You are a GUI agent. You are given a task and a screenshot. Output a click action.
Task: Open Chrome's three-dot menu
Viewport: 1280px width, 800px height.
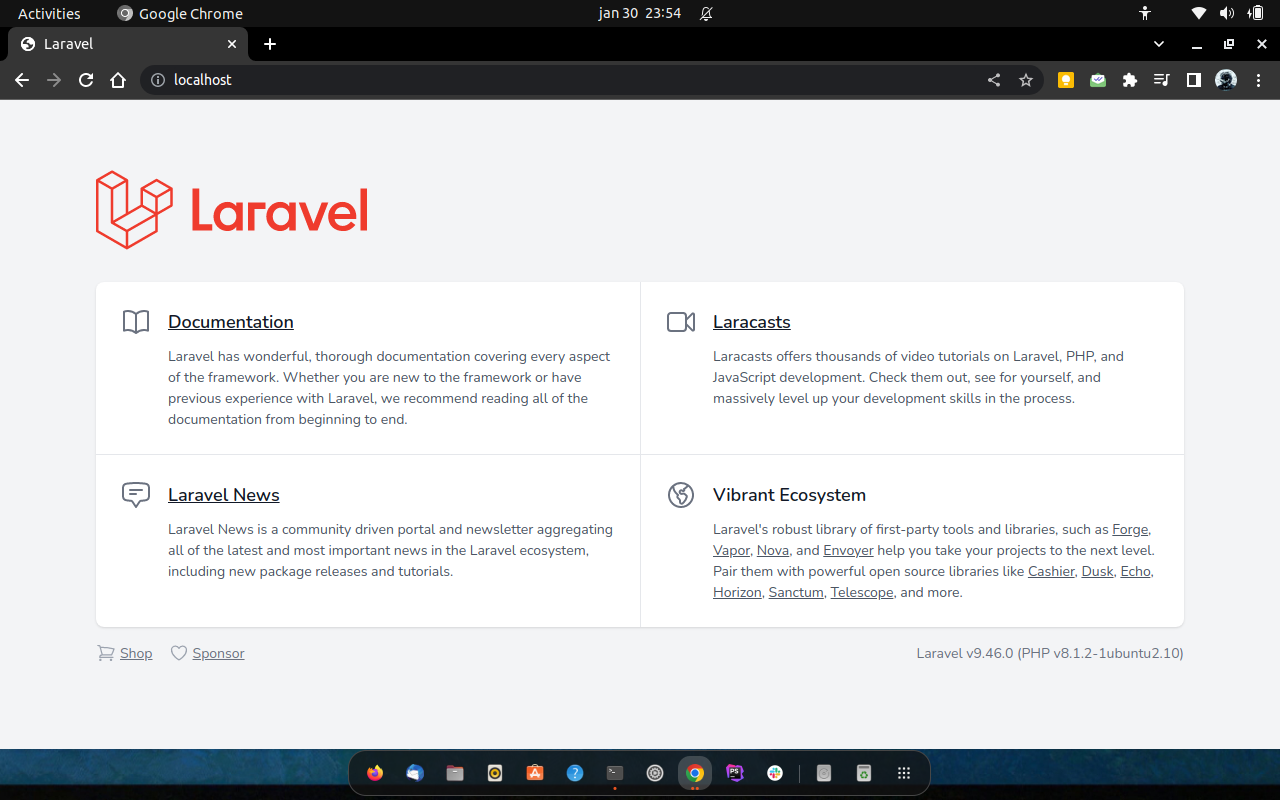pyautogui.click(x=1258, y=80)
